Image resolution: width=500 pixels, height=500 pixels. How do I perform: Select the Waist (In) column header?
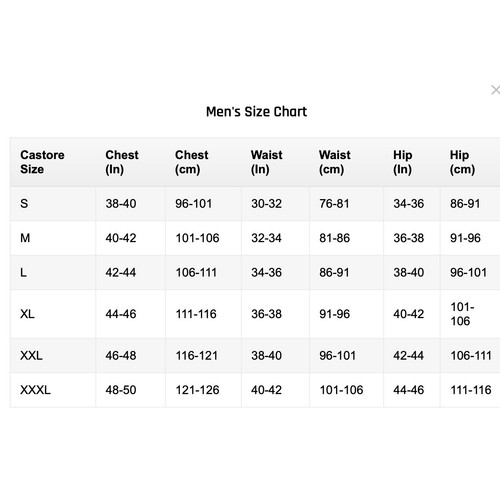266,162
